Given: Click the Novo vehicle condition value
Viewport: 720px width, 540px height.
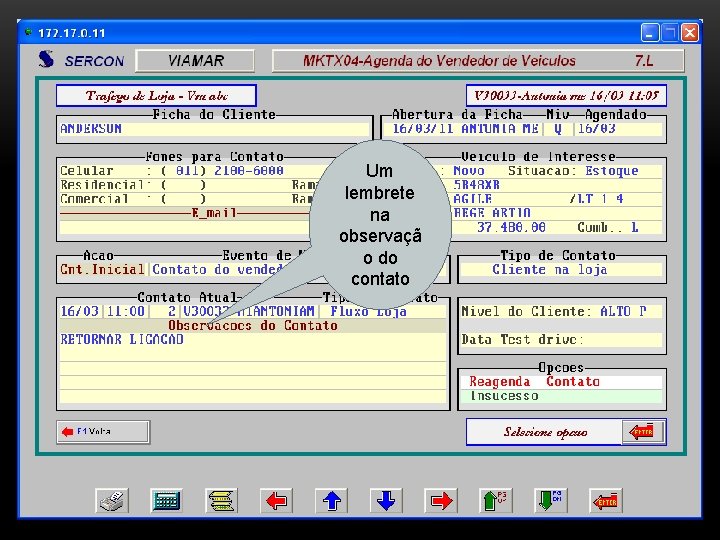Looking at the screenshot, I should (x=468, y=171).
